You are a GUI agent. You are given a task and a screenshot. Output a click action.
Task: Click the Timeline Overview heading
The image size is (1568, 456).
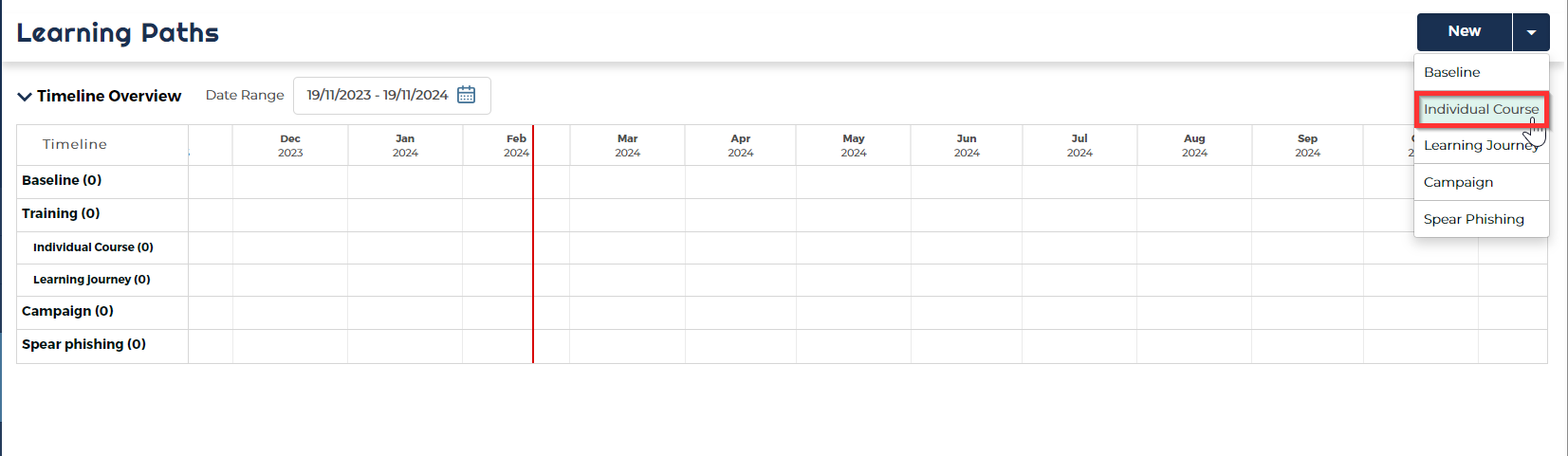click(109, 96)
